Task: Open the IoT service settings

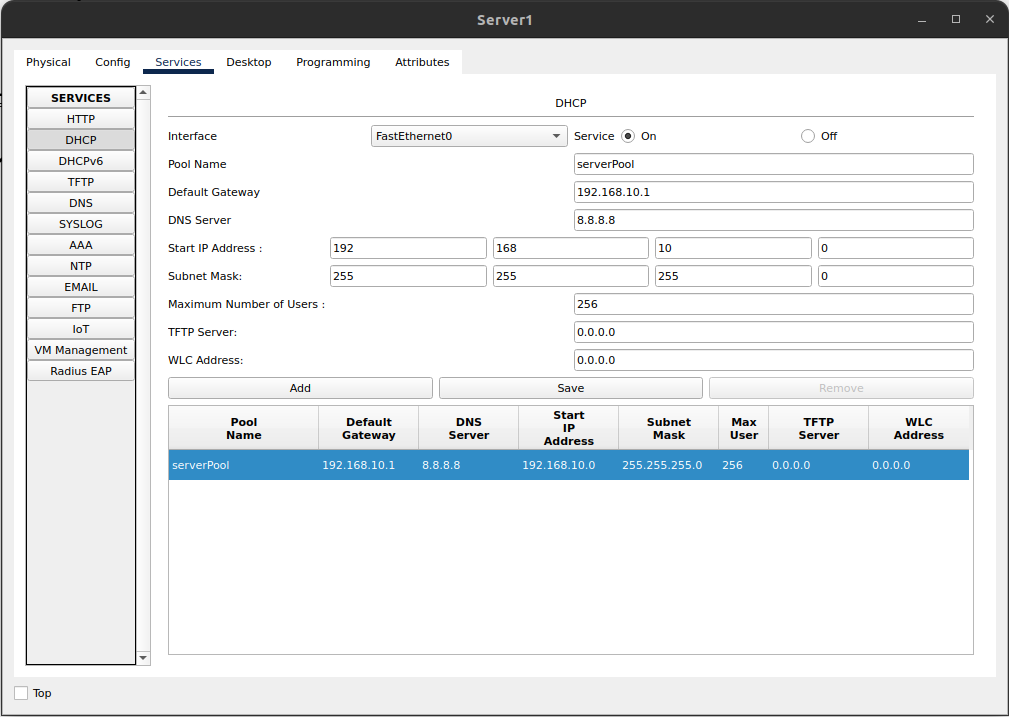Action: tap(80, 328)
